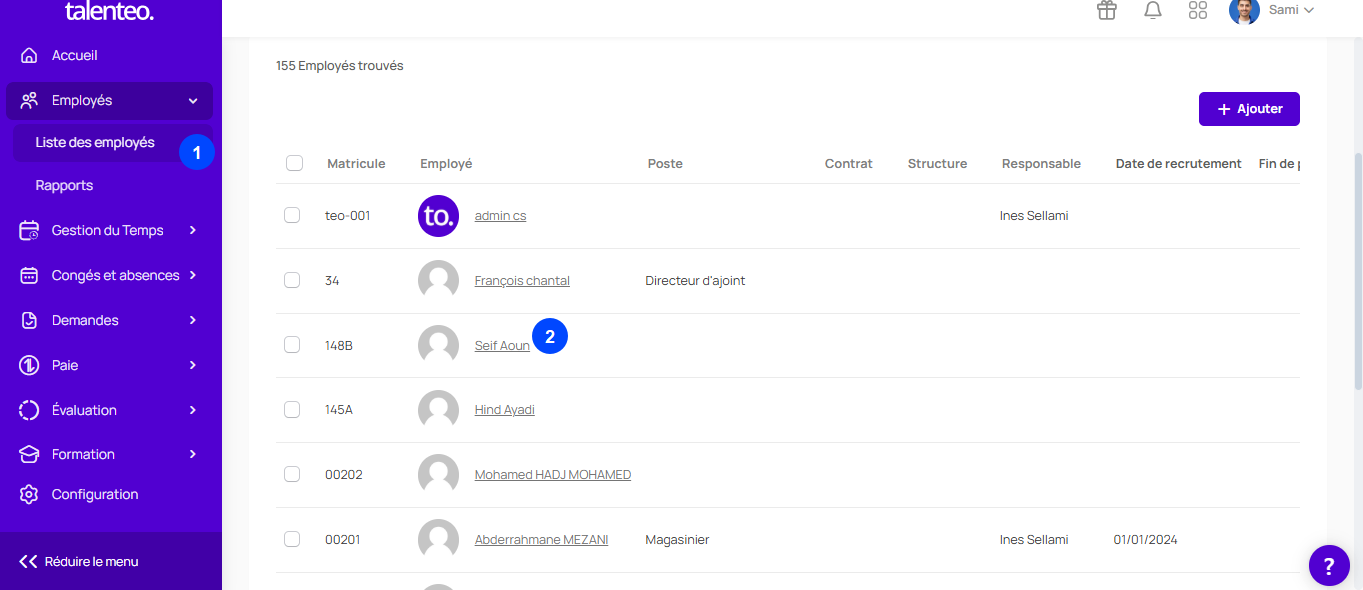The width and height of the screenshot is (1363, 590).
Task: Click the gift icon in top bar
Action: point(1106,11)
